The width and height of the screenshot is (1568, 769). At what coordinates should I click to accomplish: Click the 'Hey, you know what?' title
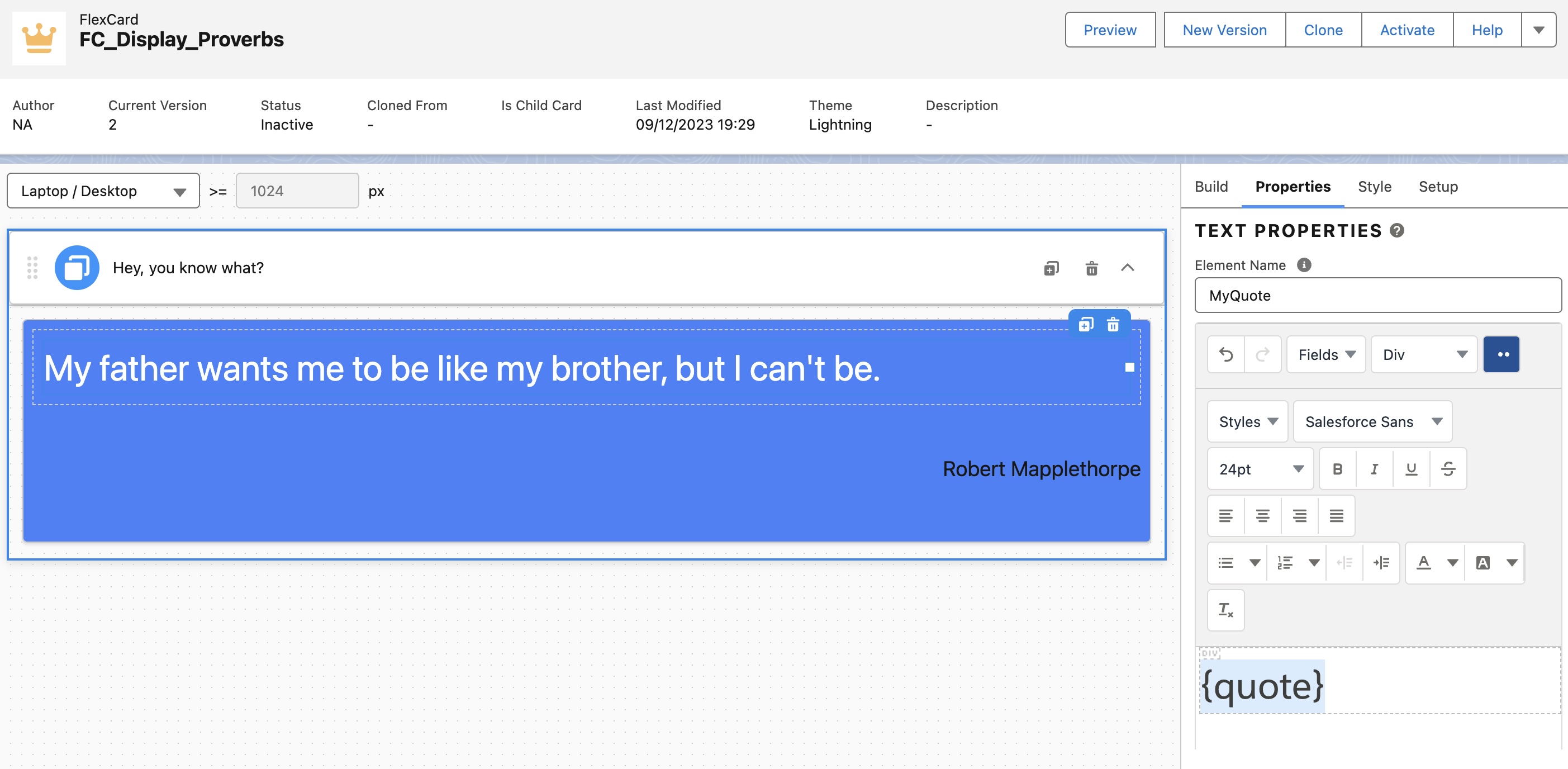[x=188, y=268]
